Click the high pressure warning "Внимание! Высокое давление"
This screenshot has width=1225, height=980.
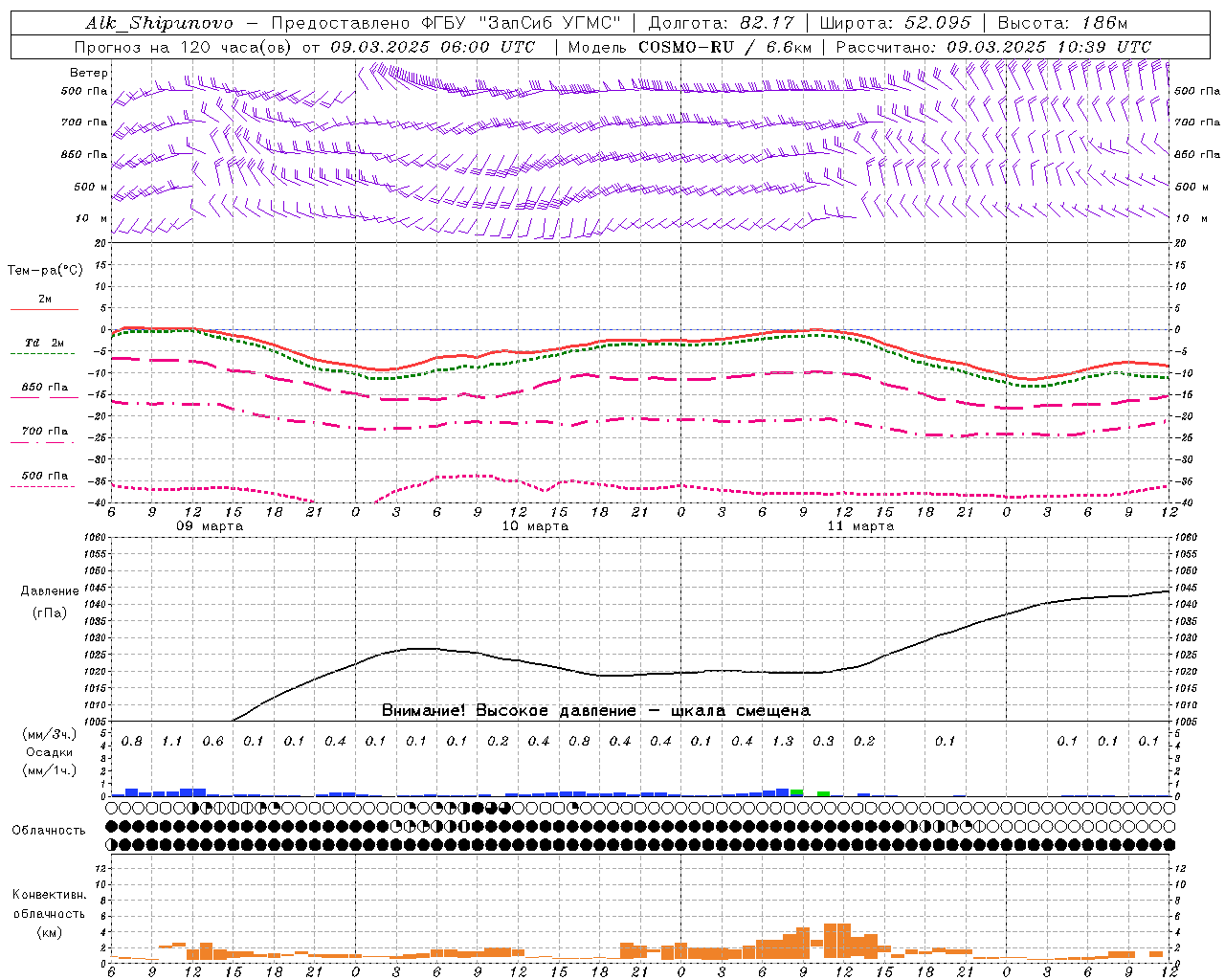pos(508,710)
